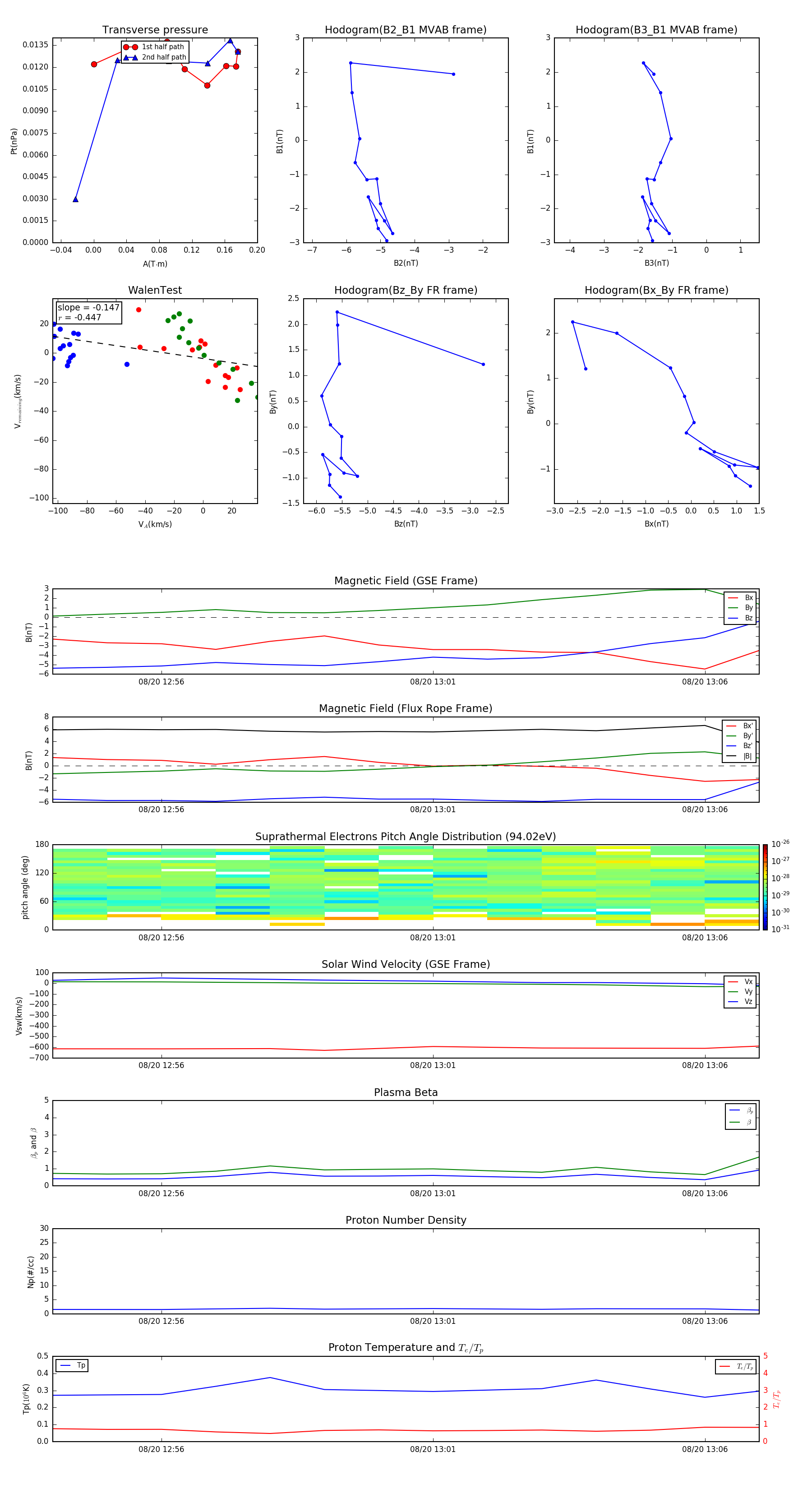Click '08/20 12:56' tick under GSE magnetic field panel
This screenshot has width=812, height=1489.
pos(161,682)
